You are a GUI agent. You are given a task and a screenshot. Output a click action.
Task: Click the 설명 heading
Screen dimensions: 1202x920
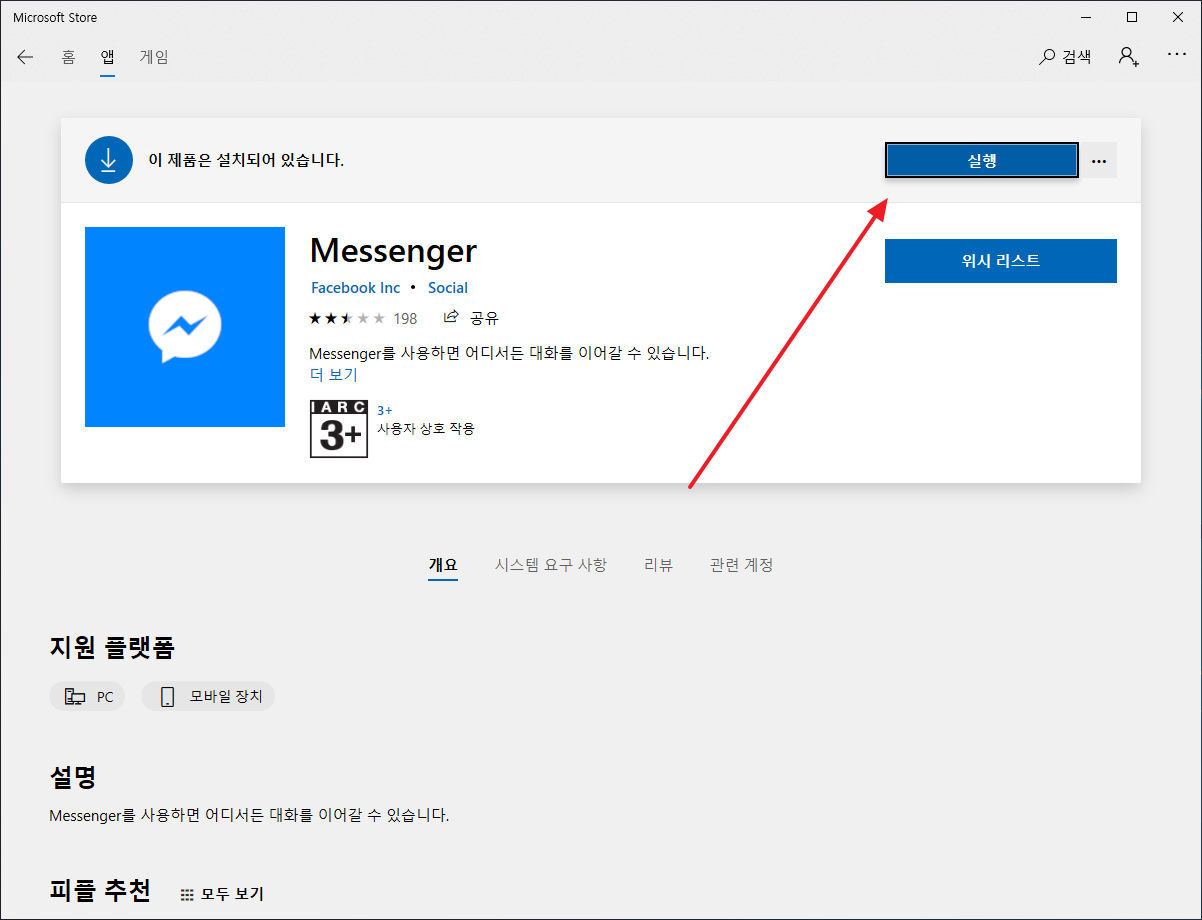tap(73, 777)
